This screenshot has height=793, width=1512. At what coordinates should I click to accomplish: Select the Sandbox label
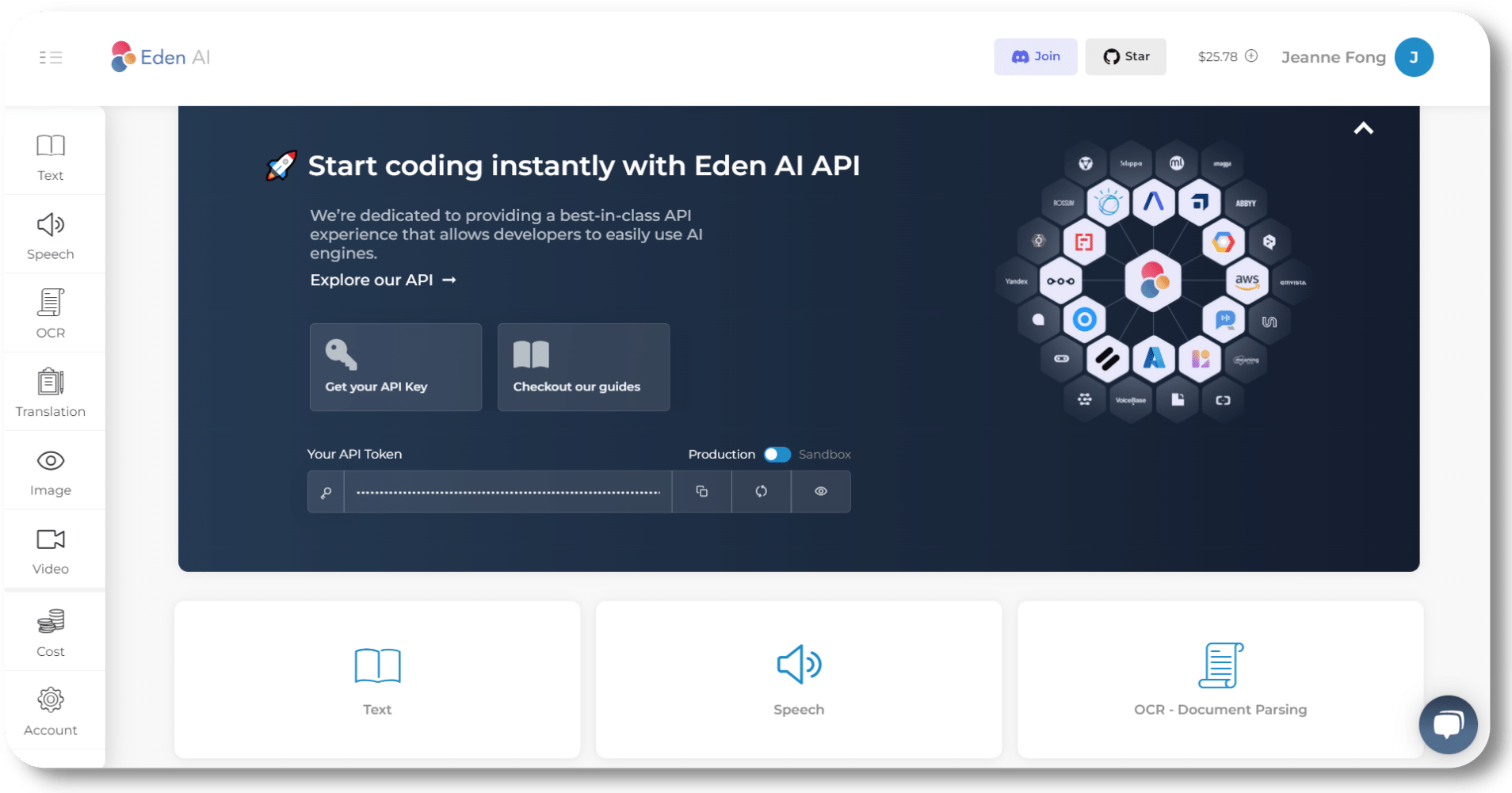(825, 454)
